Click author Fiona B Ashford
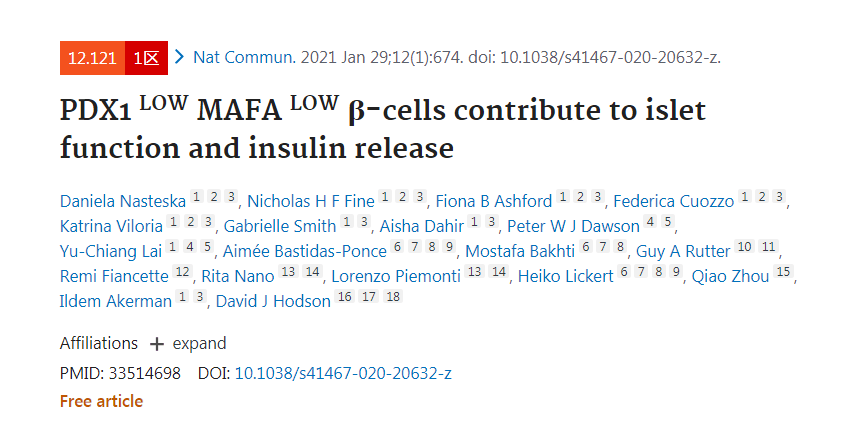845x438 pixels. coord(494,201)
